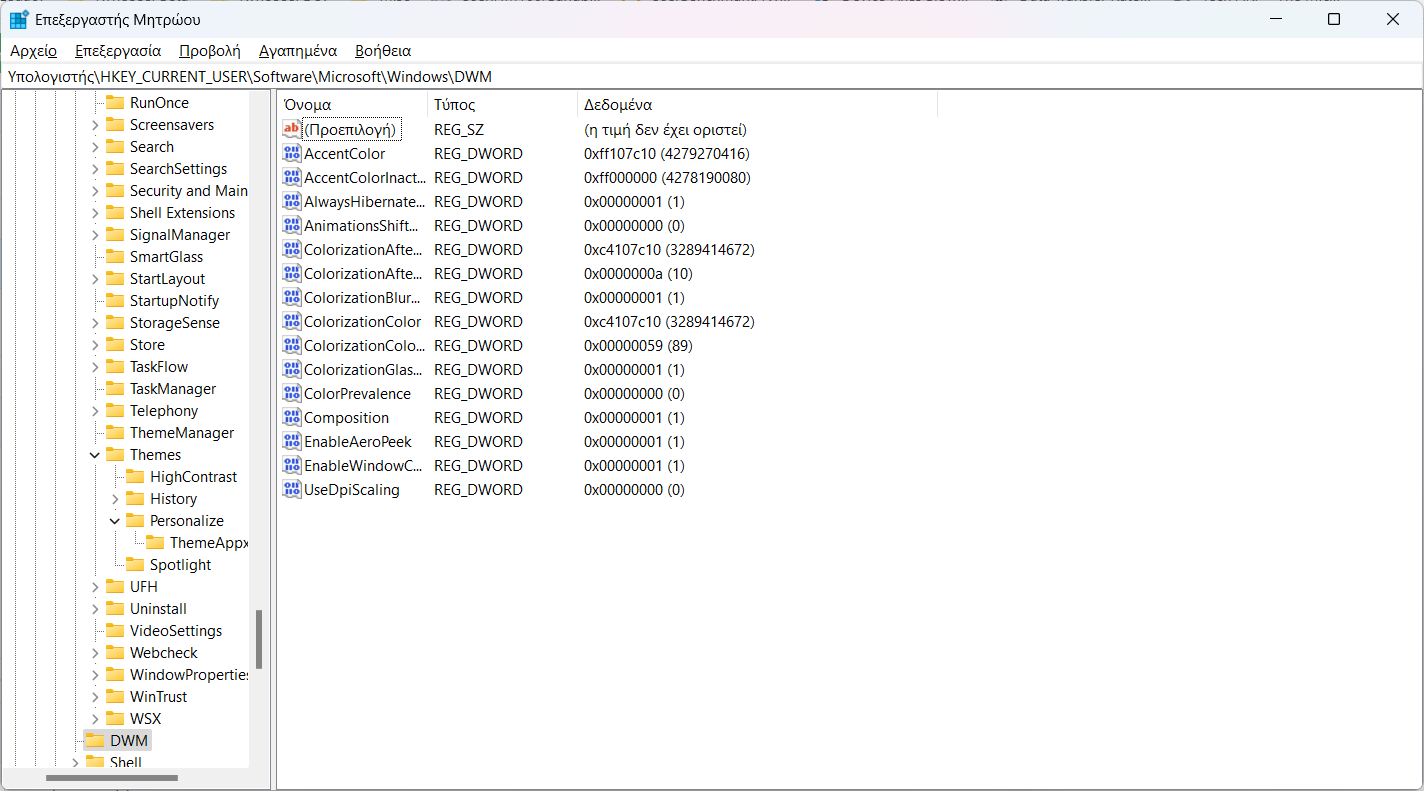Click the registry path address bar

[x=711, y=76]
